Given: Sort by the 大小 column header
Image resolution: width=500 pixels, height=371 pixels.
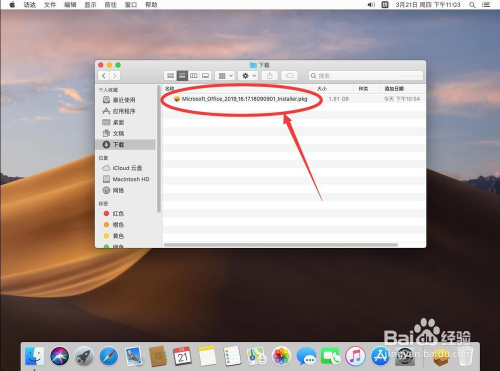Looking at the screenshot, I should 333,89.
